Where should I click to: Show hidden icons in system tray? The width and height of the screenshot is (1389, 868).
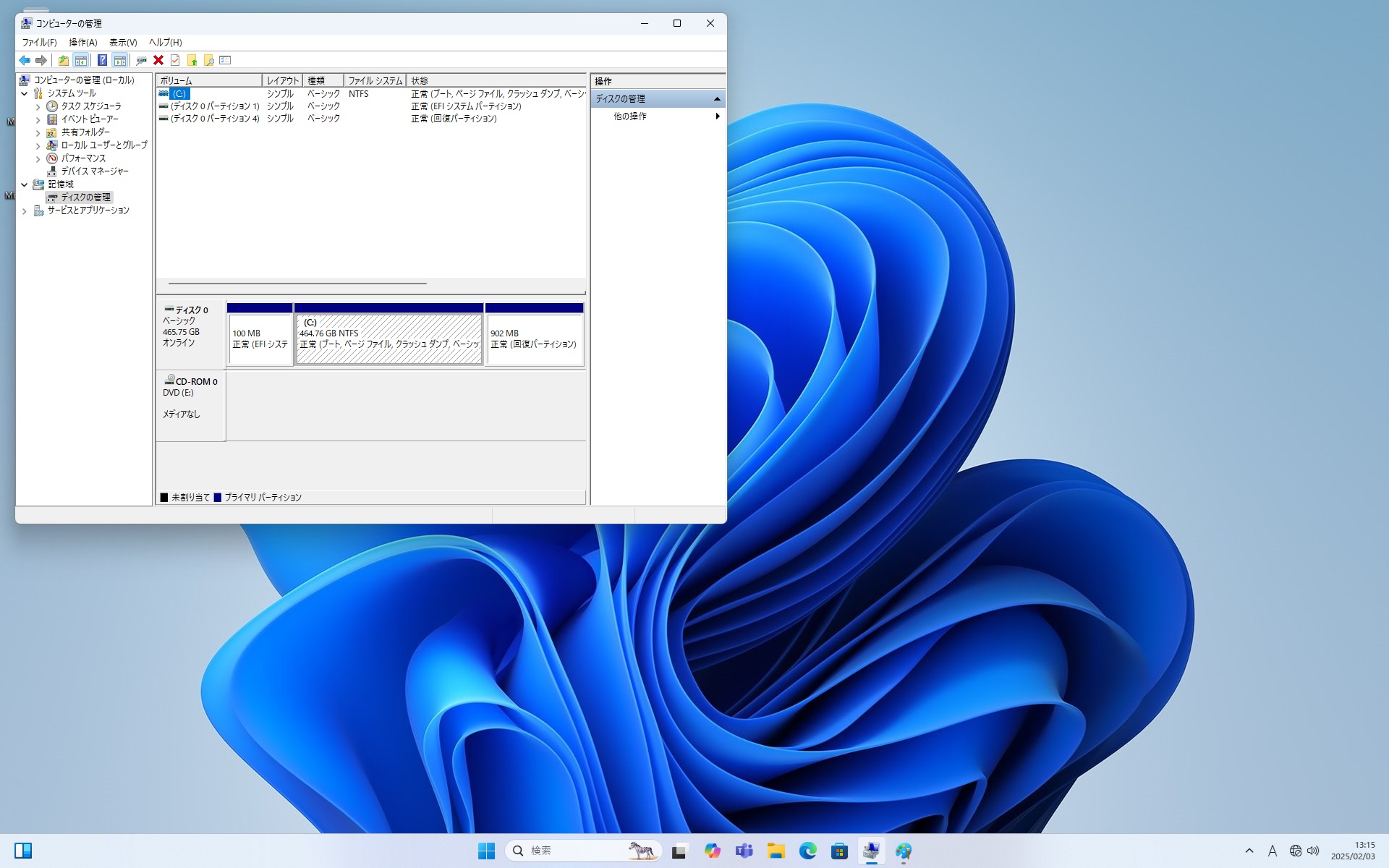(1249, 851)
